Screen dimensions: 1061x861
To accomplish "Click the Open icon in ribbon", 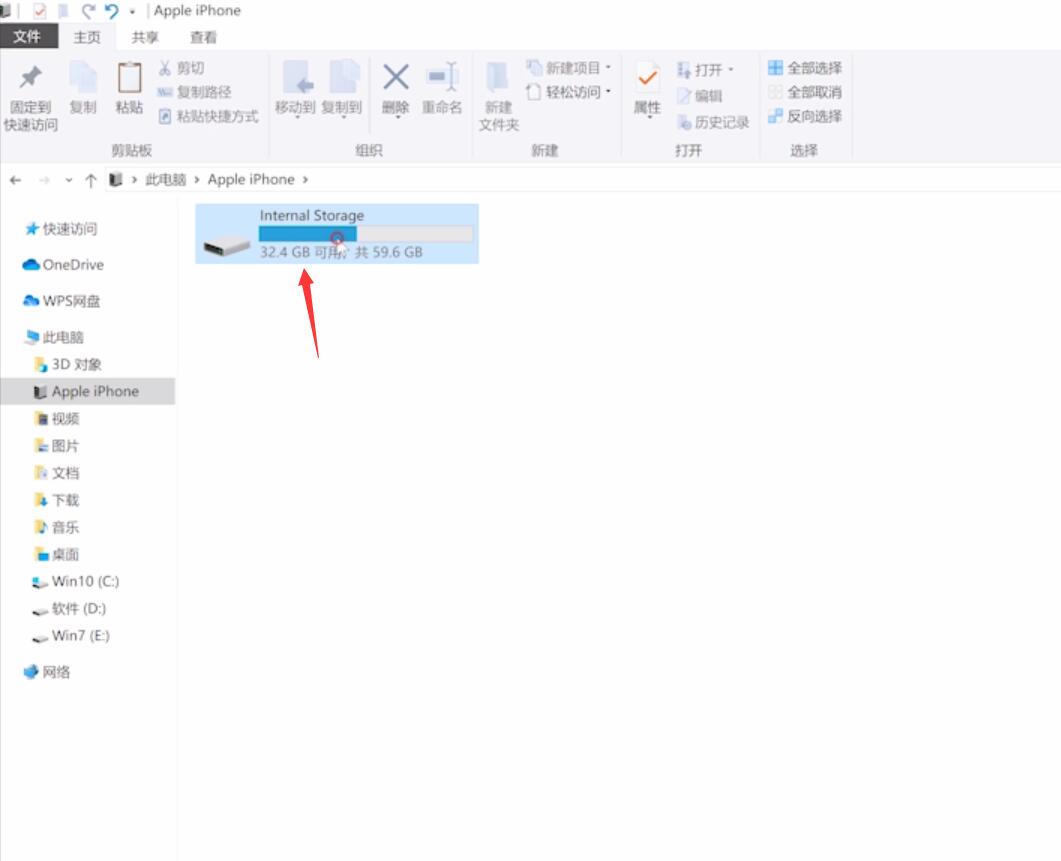I will coord(683,69).
